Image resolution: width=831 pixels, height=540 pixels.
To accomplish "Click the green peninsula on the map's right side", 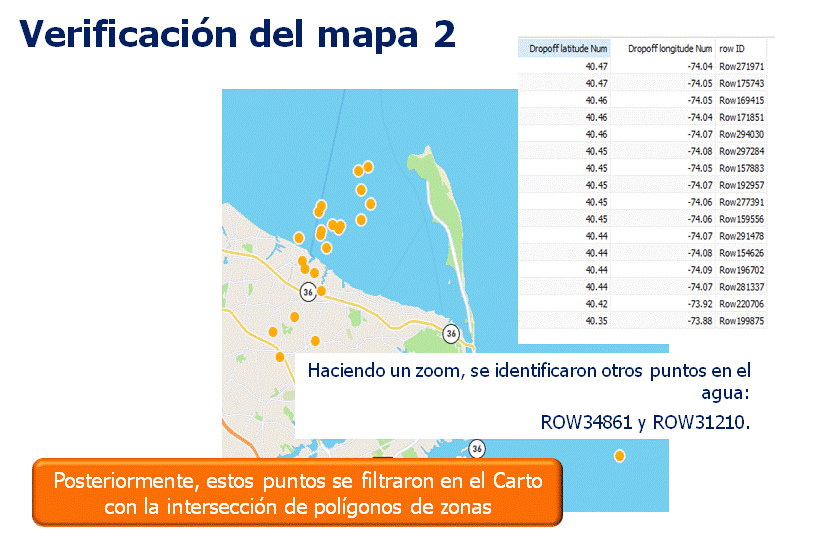I will tap(443, 190).
